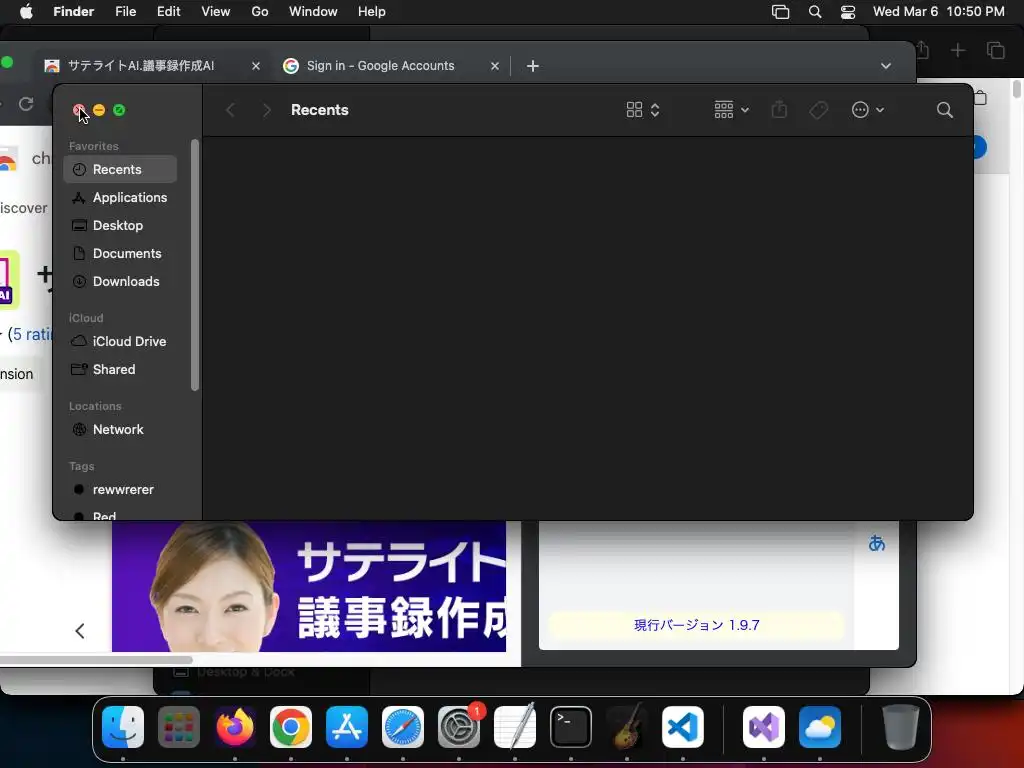The width and height of the screenshot is (1024, 768).
Task: Open the weather cloud app in Dock
Action: click(x=820, y=727)
